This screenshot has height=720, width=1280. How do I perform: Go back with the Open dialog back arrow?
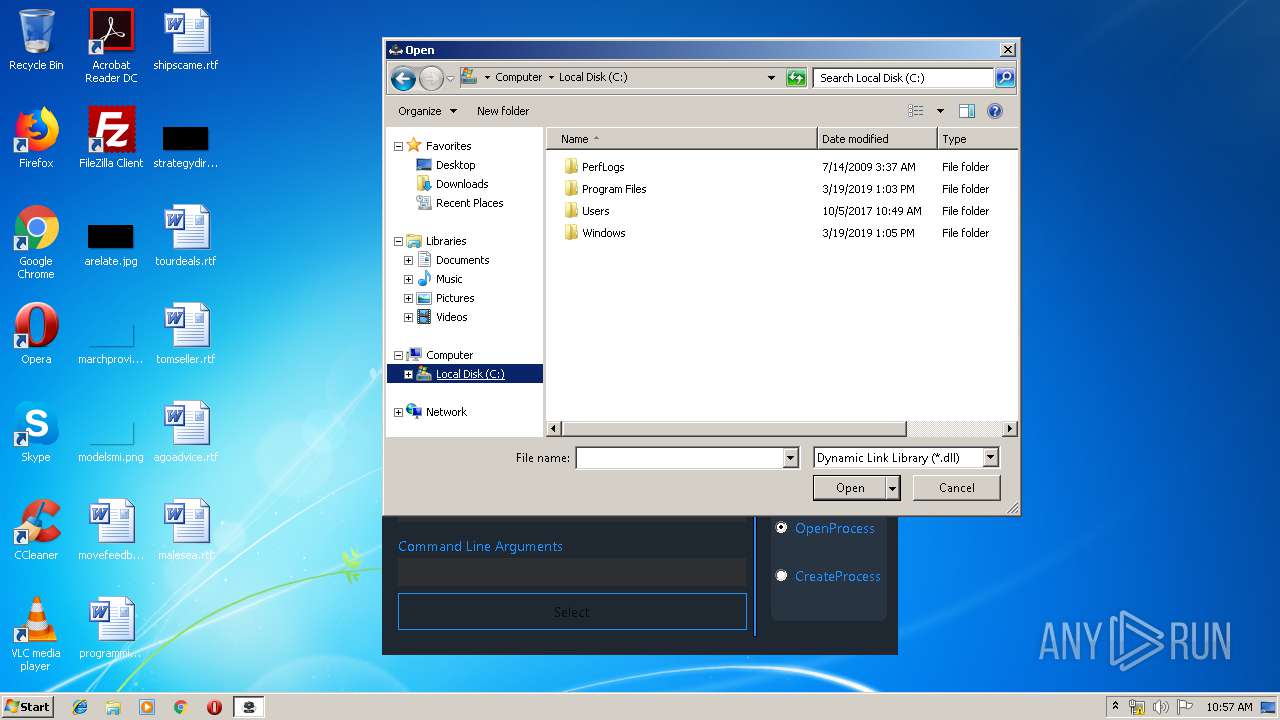(x=403, y=78)
